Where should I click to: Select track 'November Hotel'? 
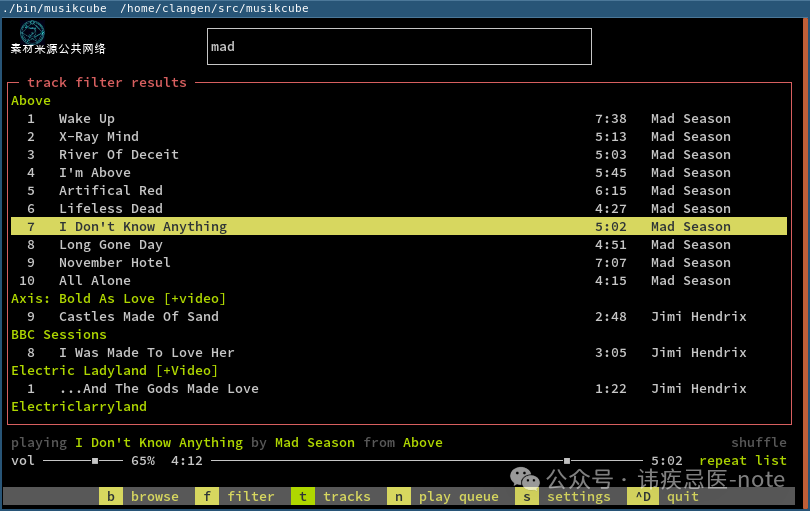(x=399, y=262)
